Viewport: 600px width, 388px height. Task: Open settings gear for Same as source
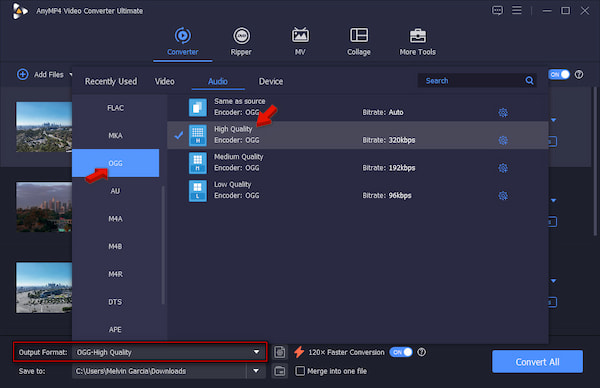[x=503, y=112]
